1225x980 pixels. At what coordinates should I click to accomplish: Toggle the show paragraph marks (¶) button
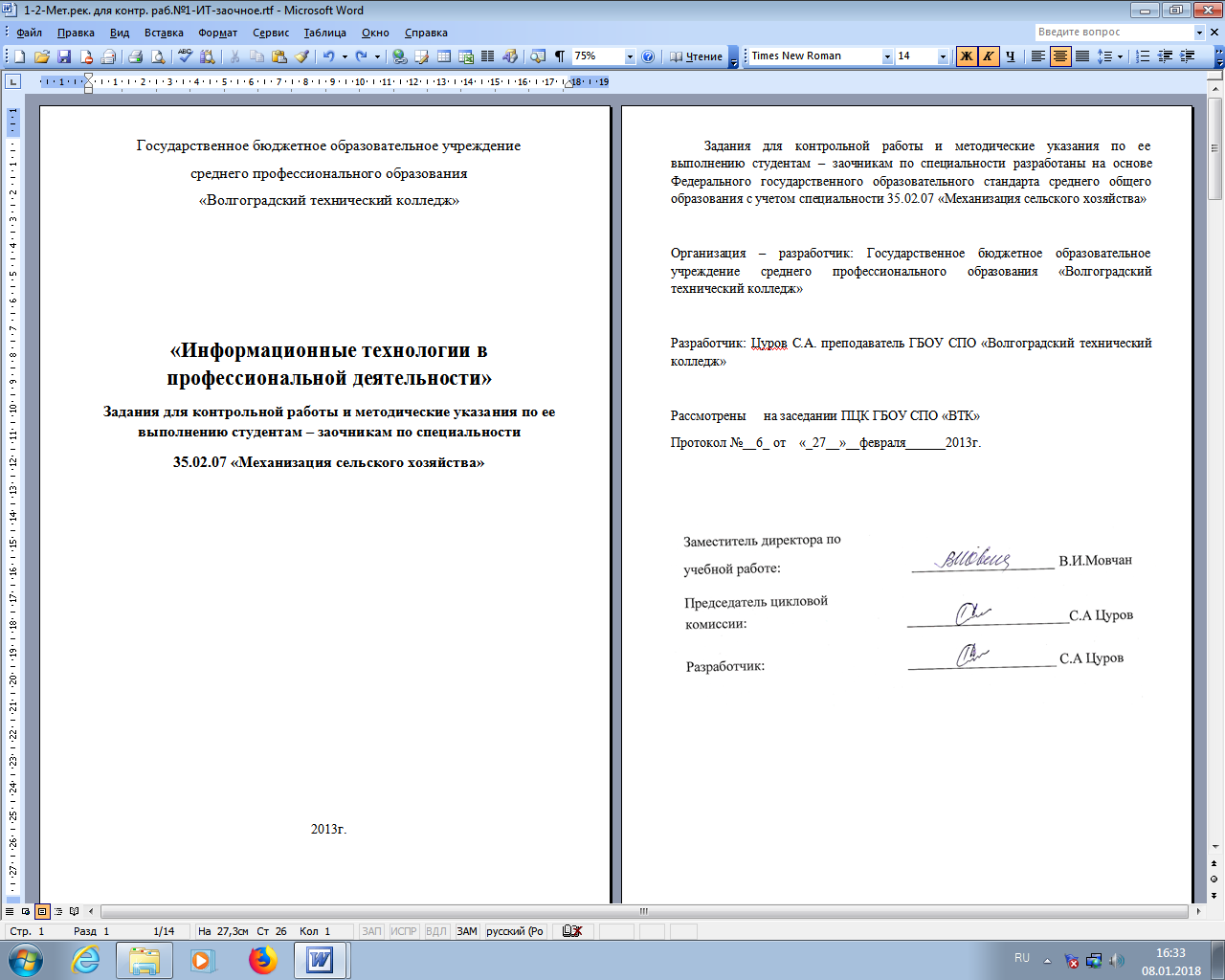[560, 56]
